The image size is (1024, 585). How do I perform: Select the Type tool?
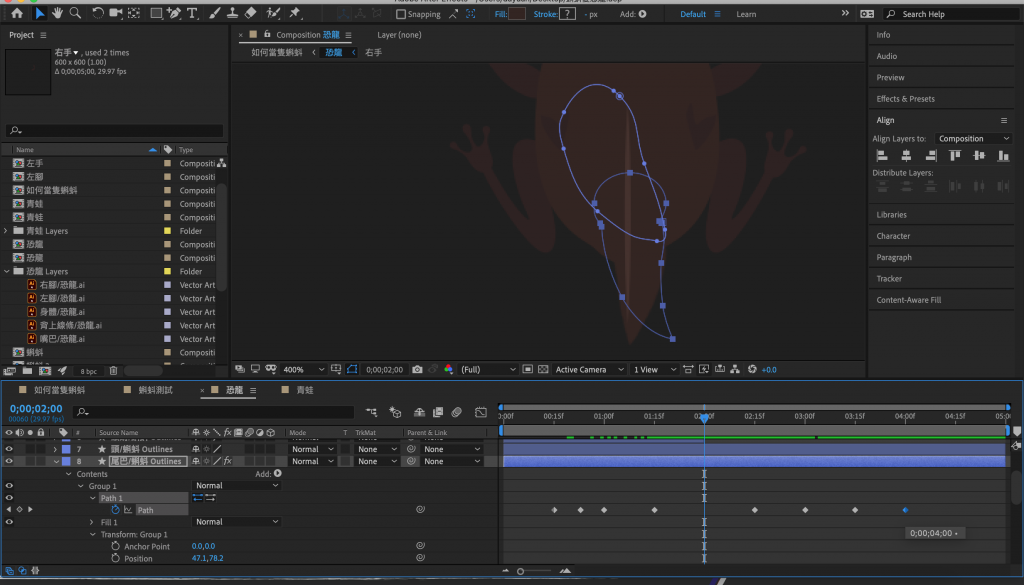192,13
